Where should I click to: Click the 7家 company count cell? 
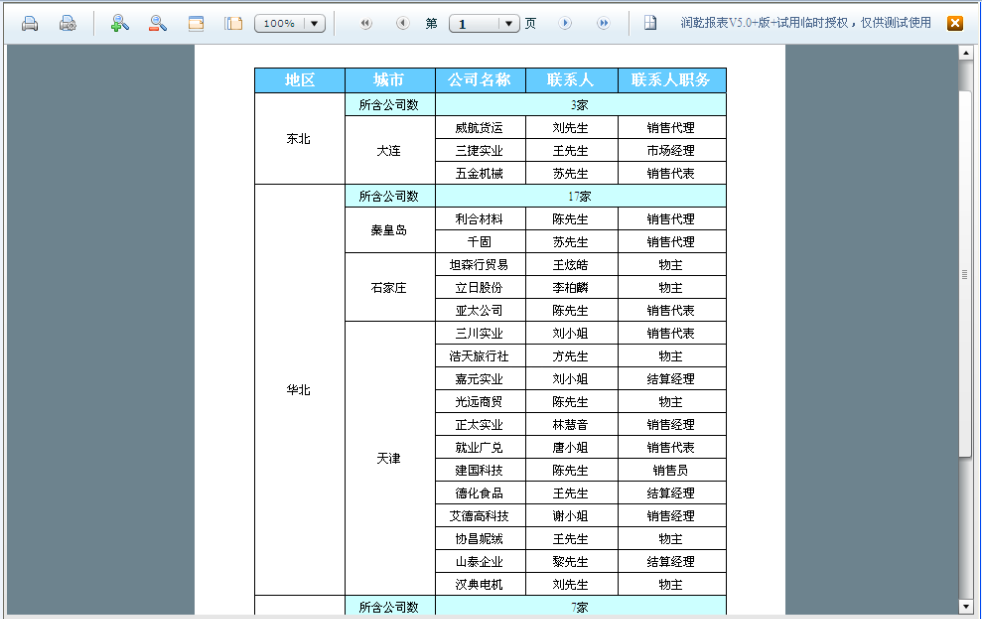point(581,607)
